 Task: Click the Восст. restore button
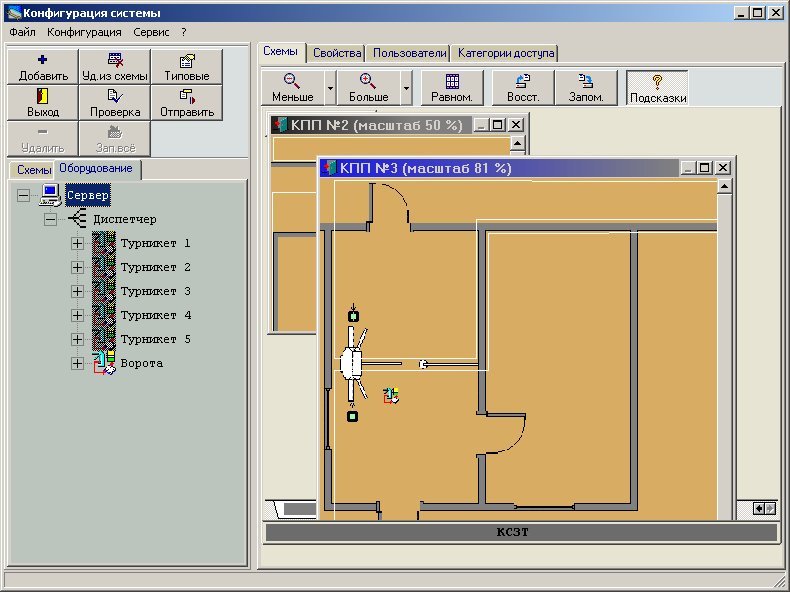click(523, 88)
